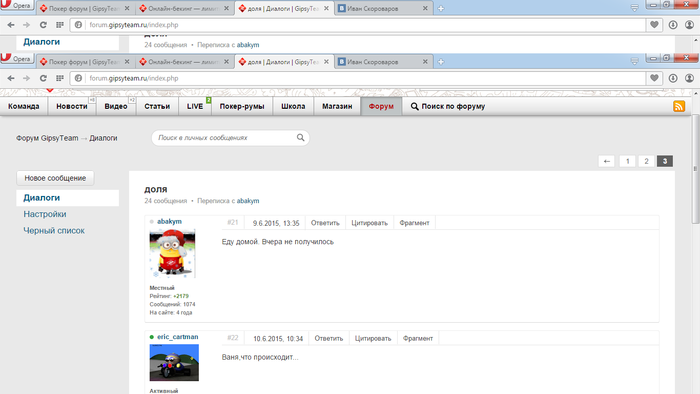
Task: Open the site info icon in front address bar
Action: pyautogui.click(x=79, y=78)
